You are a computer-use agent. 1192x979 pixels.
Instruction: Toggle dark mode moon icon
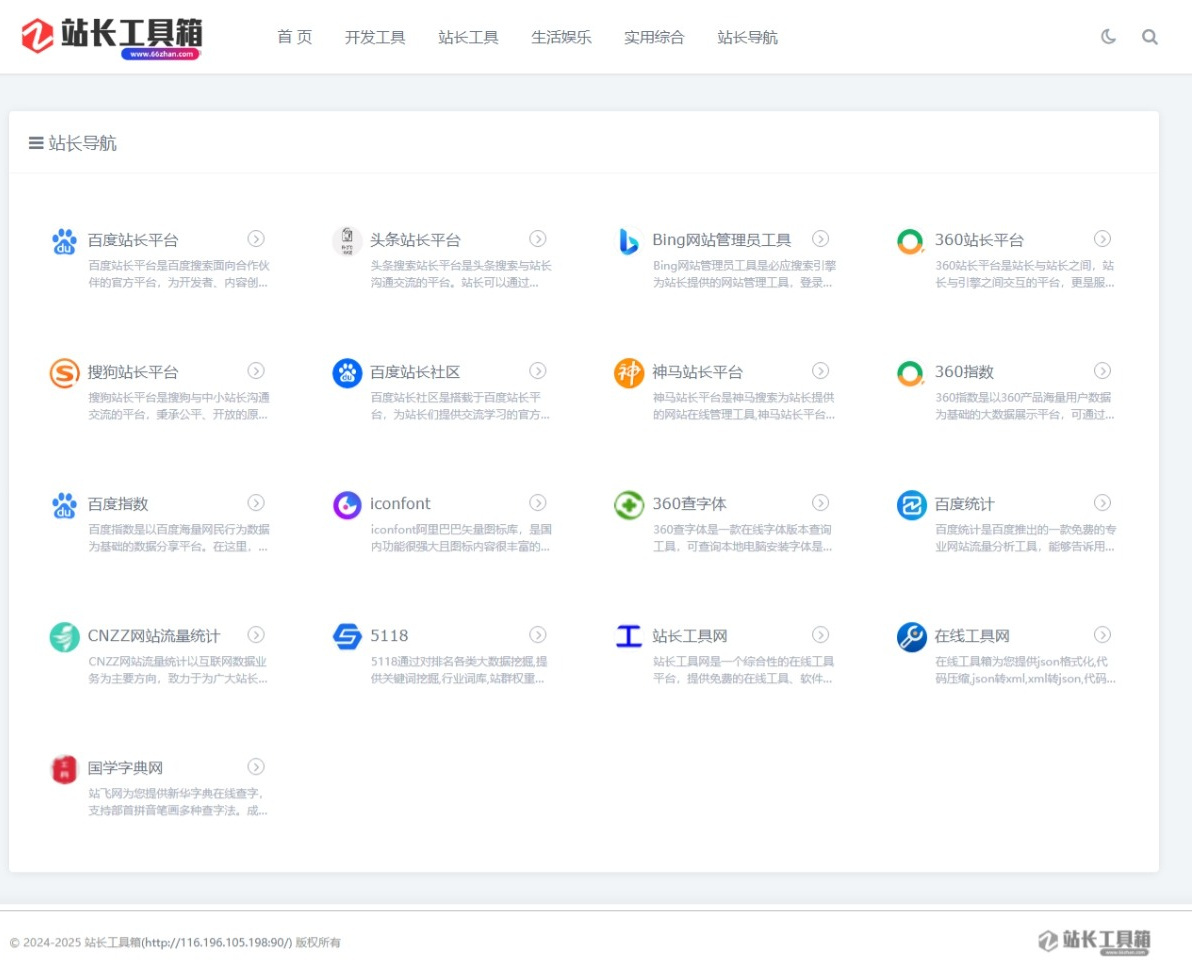pos(1108,36)
